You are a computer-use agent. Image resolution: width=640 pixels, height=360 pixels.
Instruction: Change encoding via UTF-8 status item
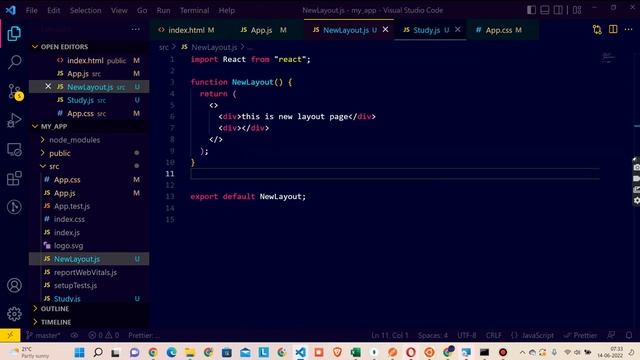467,336
